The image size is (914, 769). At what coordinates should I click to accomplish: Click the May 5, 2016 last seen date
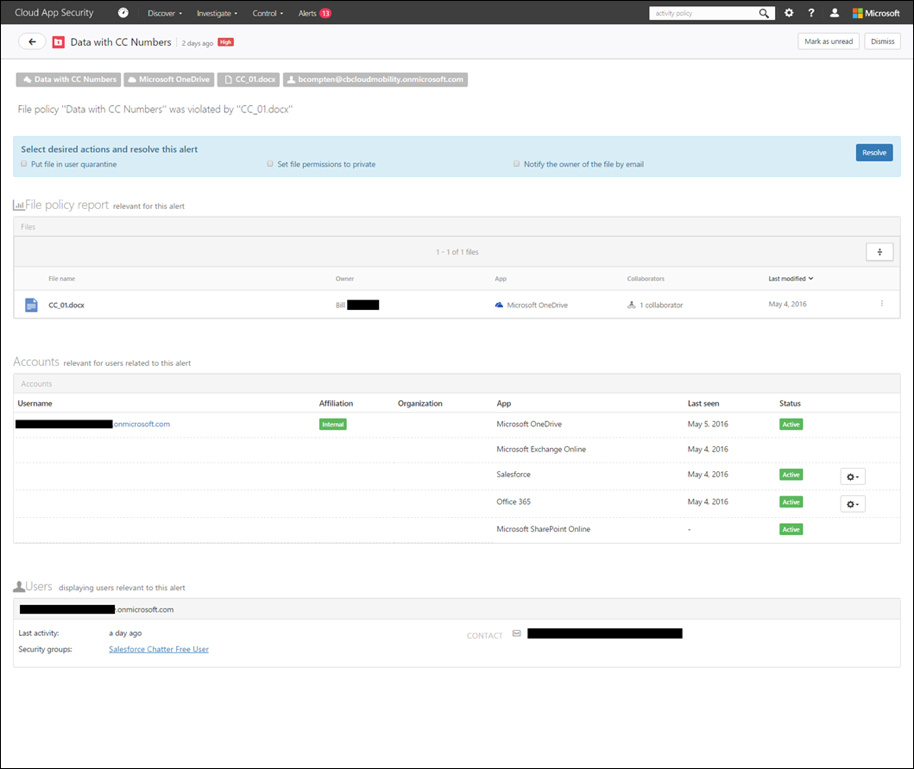(x=708, y=424)
